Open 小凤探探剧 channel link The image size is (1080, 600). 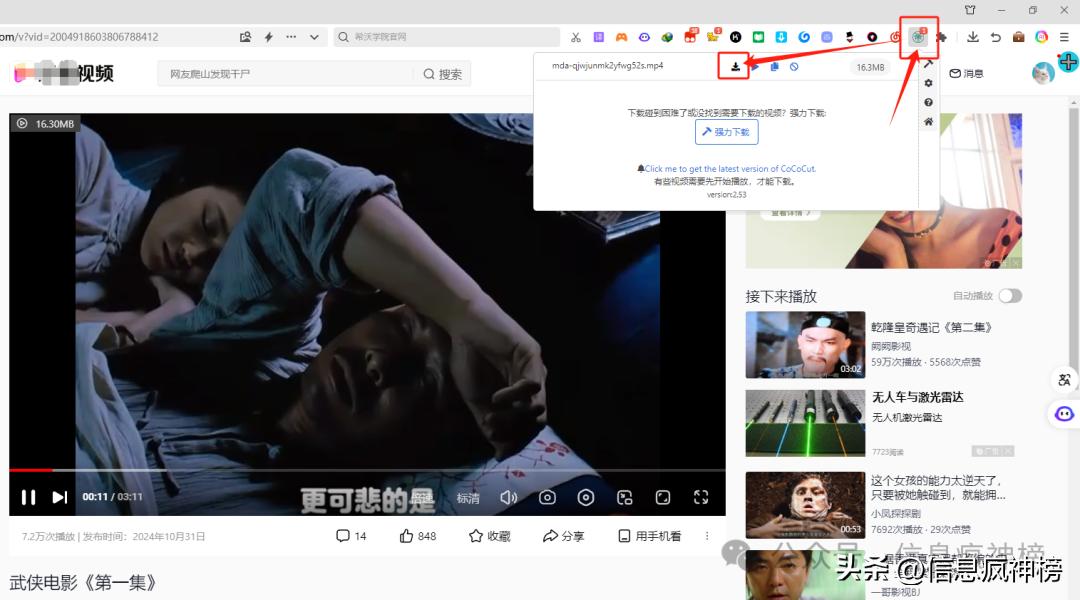(x=895, y=513)
